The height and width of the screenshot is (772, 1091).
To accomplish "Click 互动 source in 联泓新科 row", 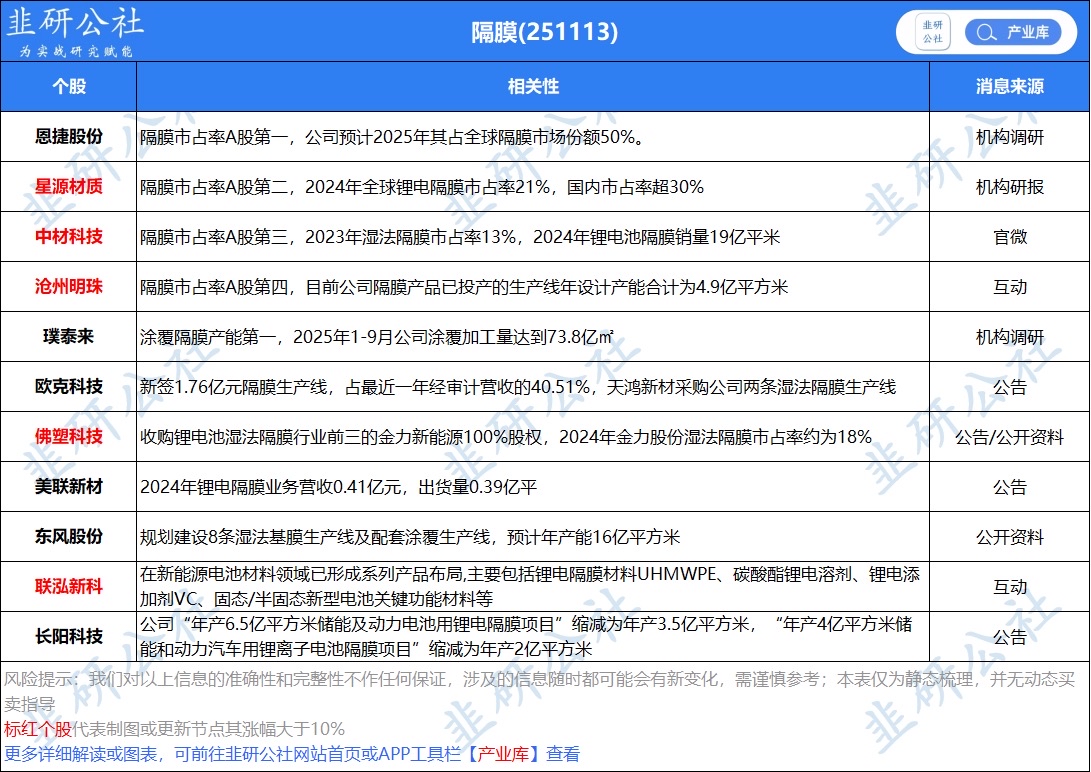I will coord(1010,587).
